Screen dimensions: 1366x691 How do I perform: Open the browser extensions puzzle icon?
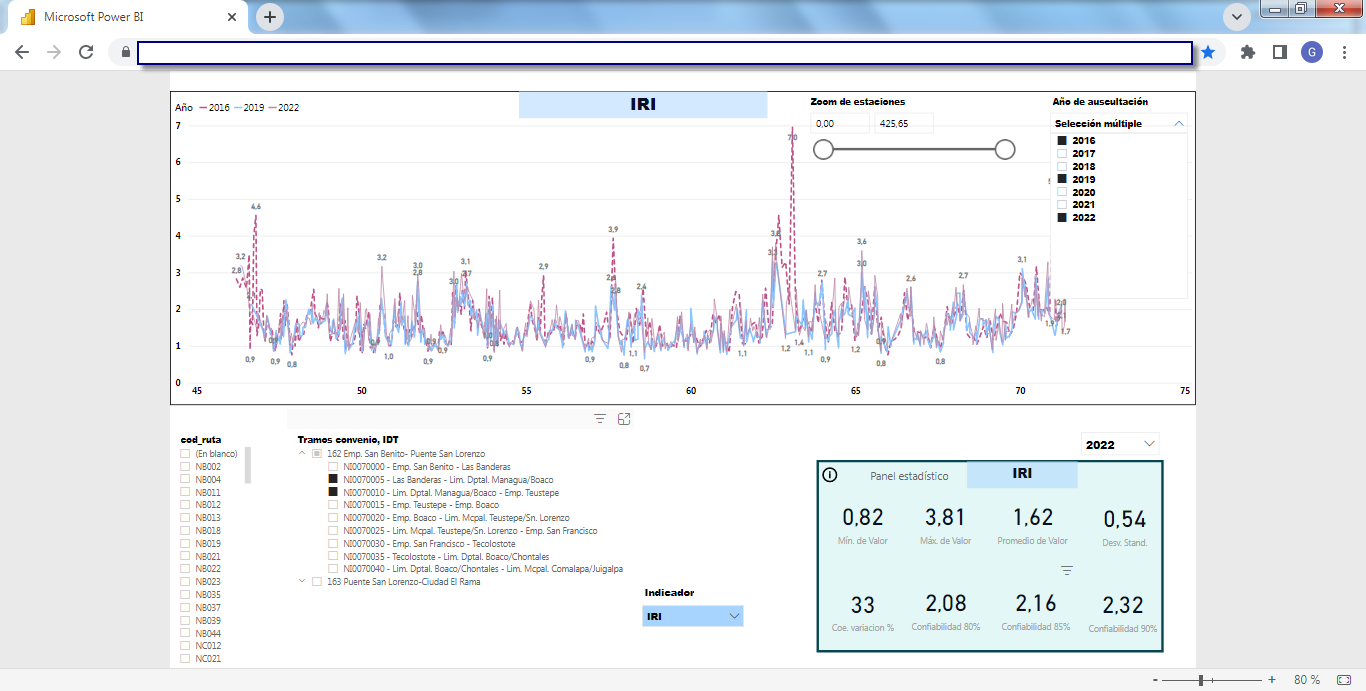click(x=1247, y=52)
